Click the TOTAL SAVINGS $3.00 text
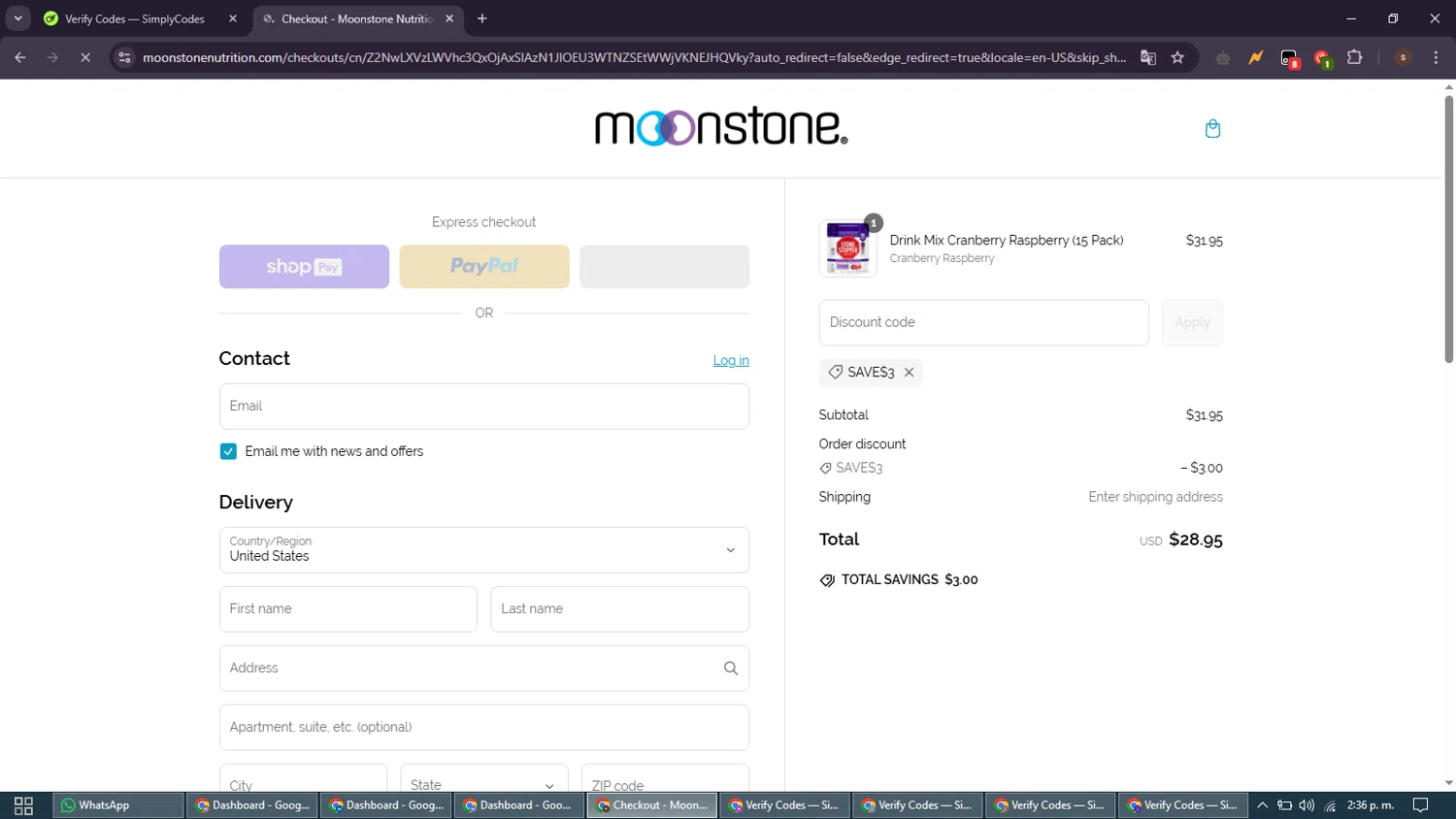 tap(910, 580)
